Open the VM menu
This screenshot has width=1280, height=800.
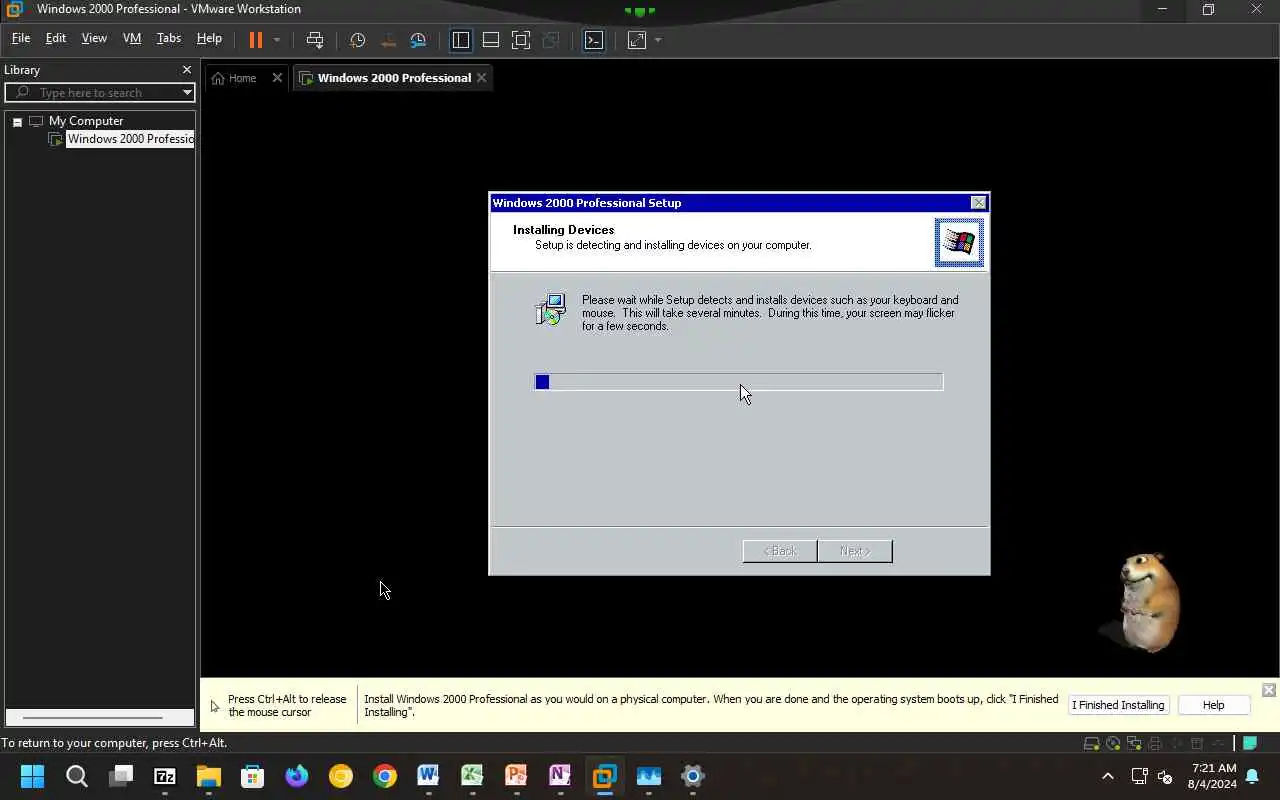coord(132,38)
